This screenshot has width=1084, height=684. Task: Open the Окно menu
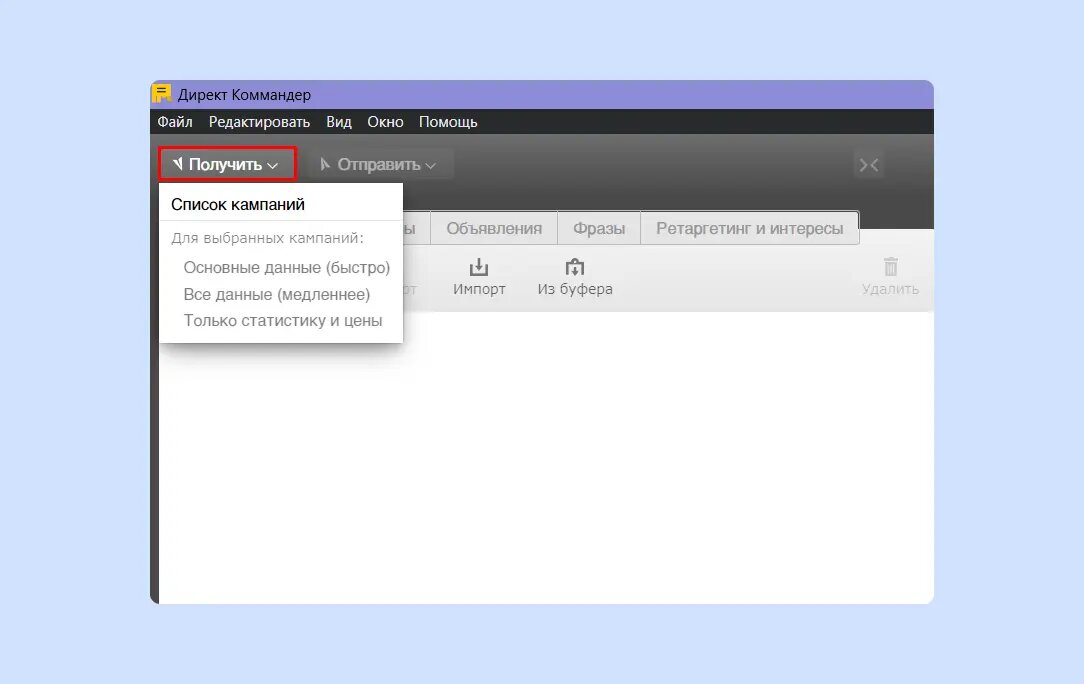coord(385,122)
